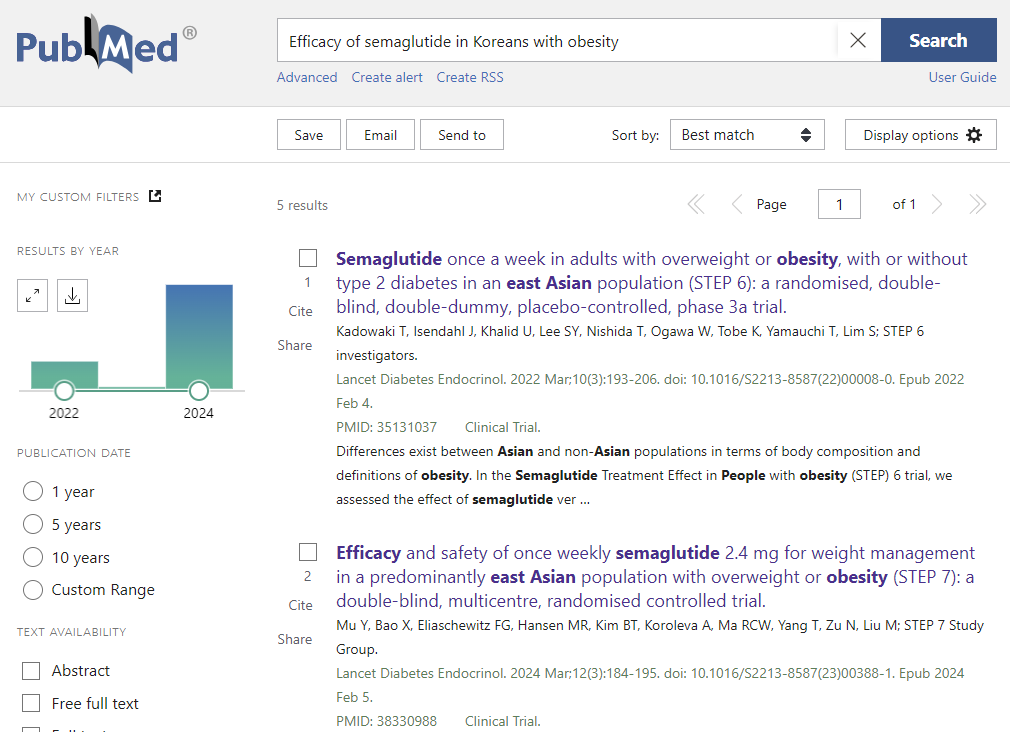Open My Custom Filters external link icon

coord(155,196)
